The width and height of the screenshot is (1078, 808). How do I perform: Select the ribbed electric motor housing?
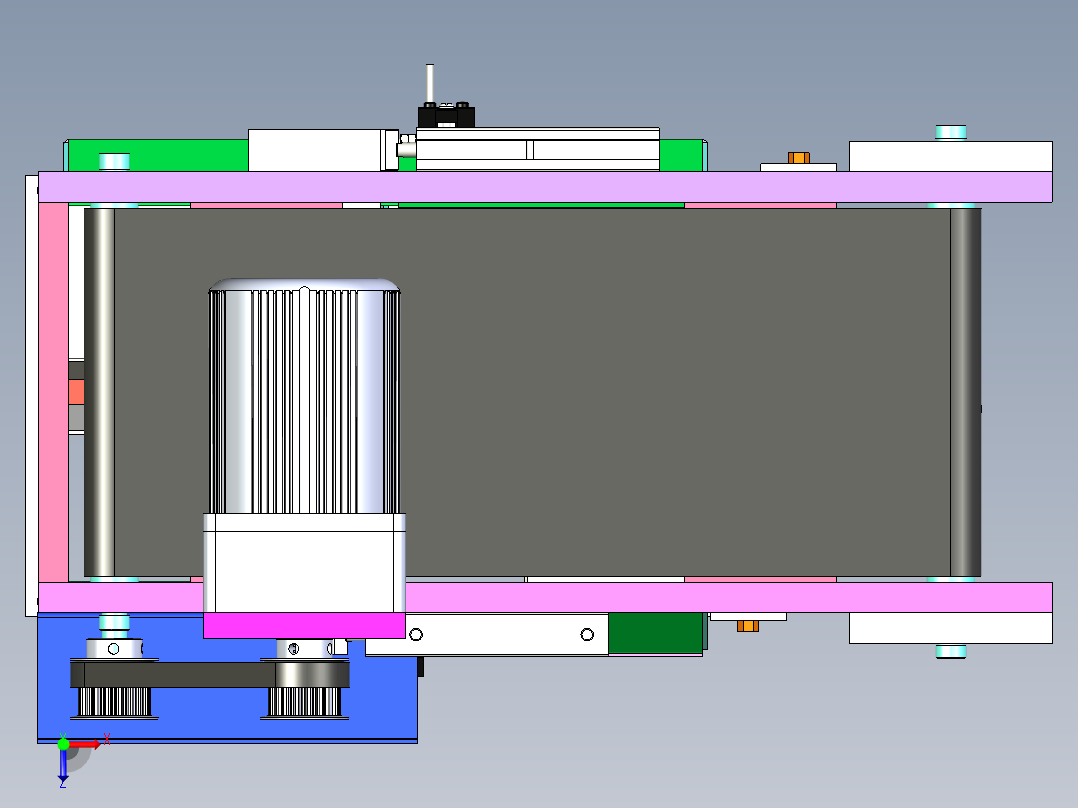[x=304, y=396]
